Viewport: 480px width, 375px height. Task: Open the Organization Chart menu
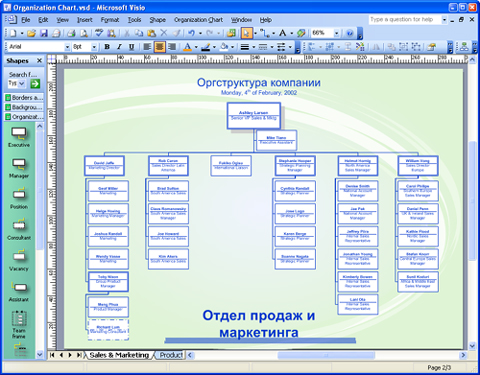[x=198, y=20]
